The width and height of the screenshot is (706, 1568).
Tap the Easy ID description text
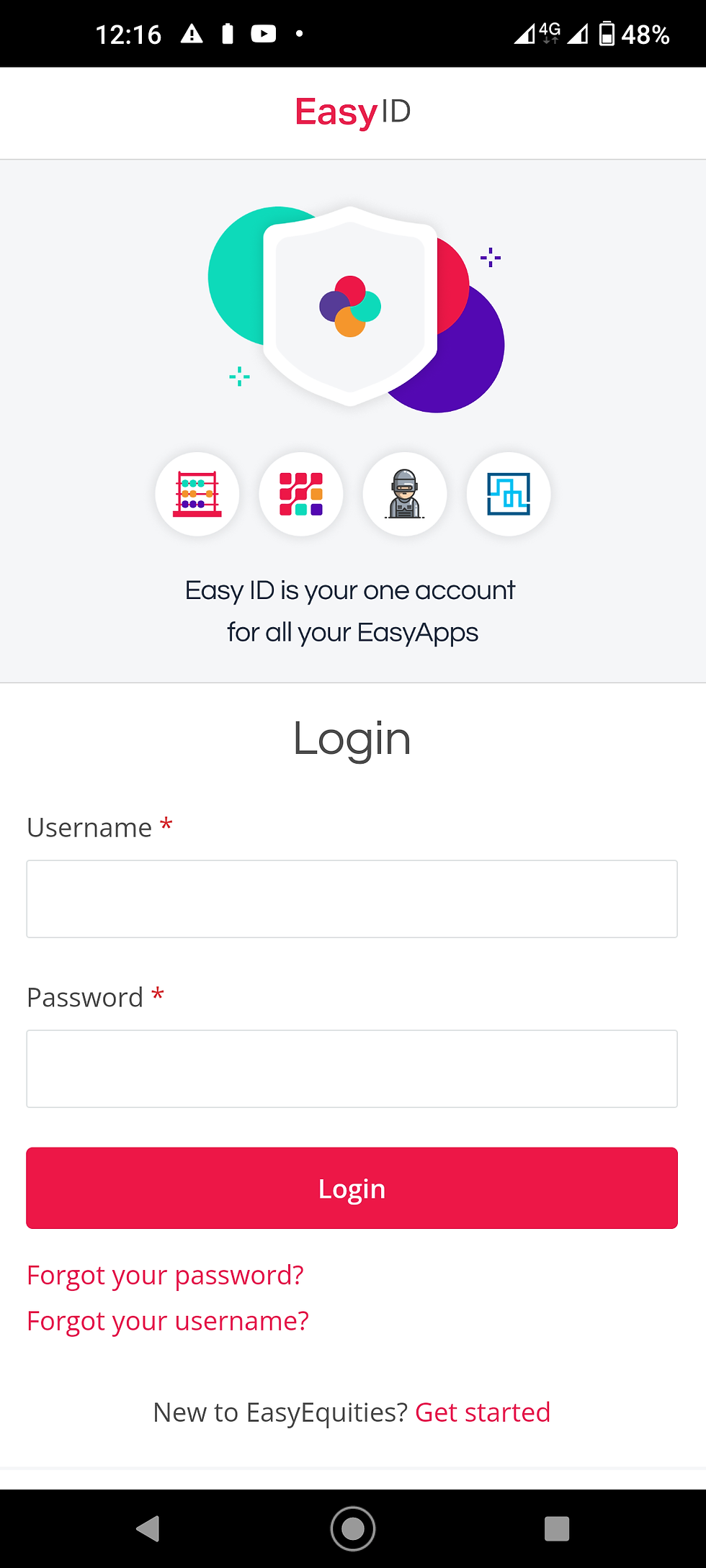351,610
